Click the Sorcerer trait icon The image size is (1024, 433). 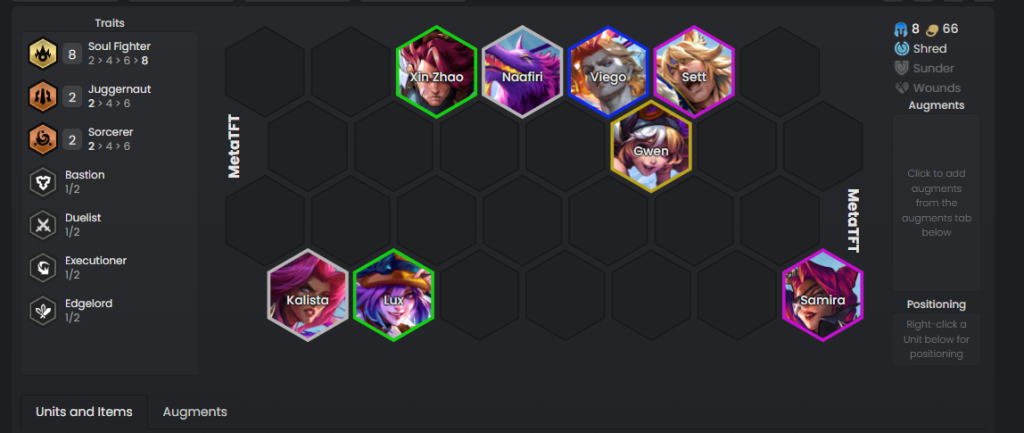[x=43, y=139]
